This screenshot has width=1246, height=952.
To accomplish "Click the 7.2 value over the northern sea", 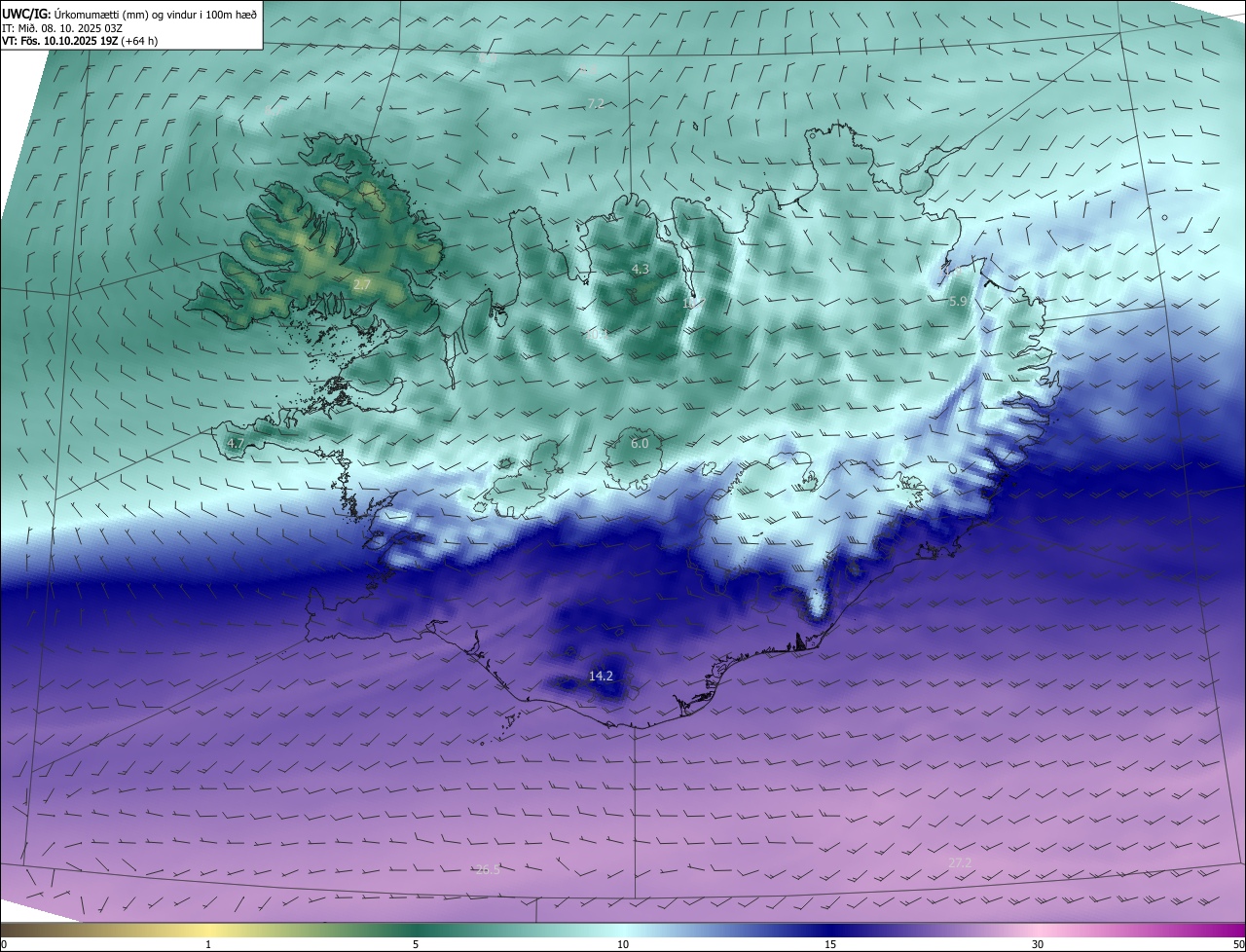I will [596, 103].
